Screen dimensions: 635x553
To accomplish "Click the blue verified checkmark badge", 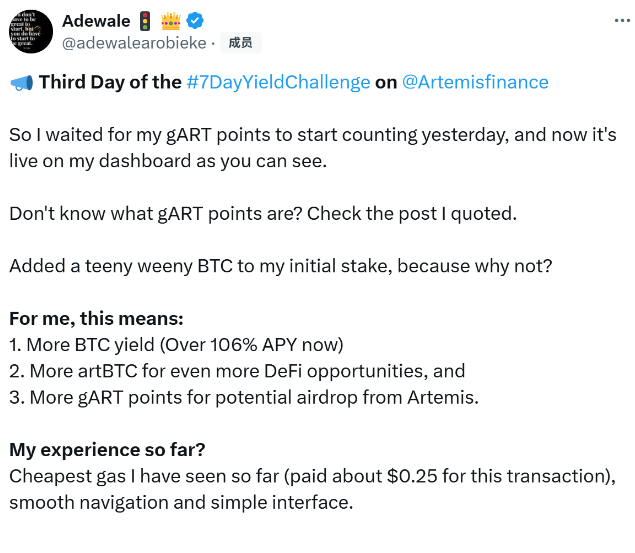I will (195, 21).
